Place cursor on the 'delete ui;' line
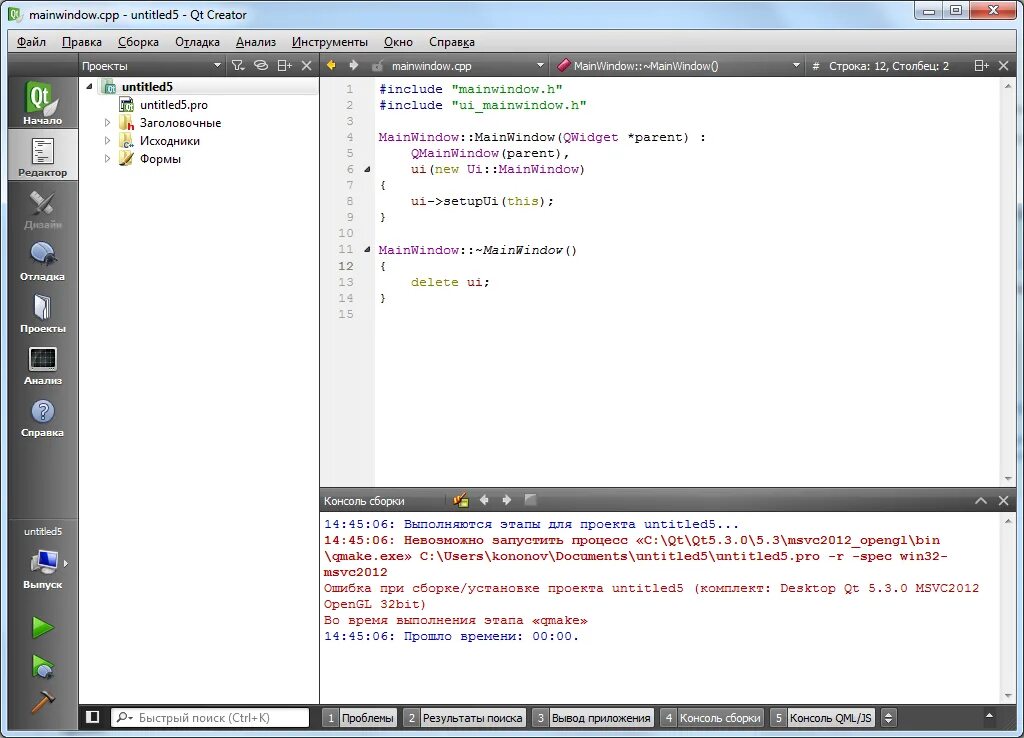The image size is (1024, 738). coord(450,282)
